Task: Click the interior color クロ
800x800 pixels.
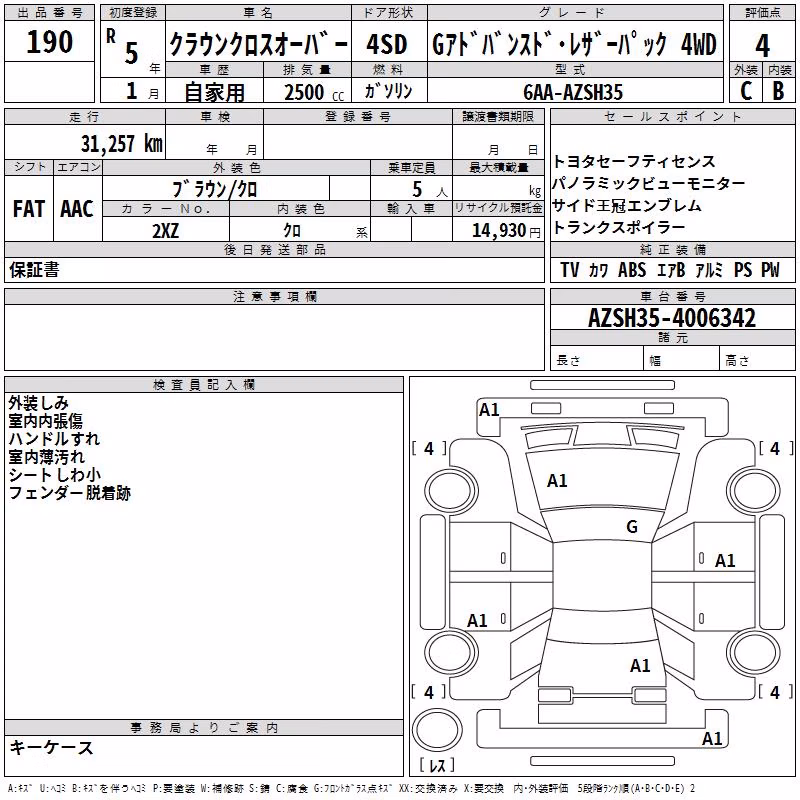Action: click(x=292, y=231)
